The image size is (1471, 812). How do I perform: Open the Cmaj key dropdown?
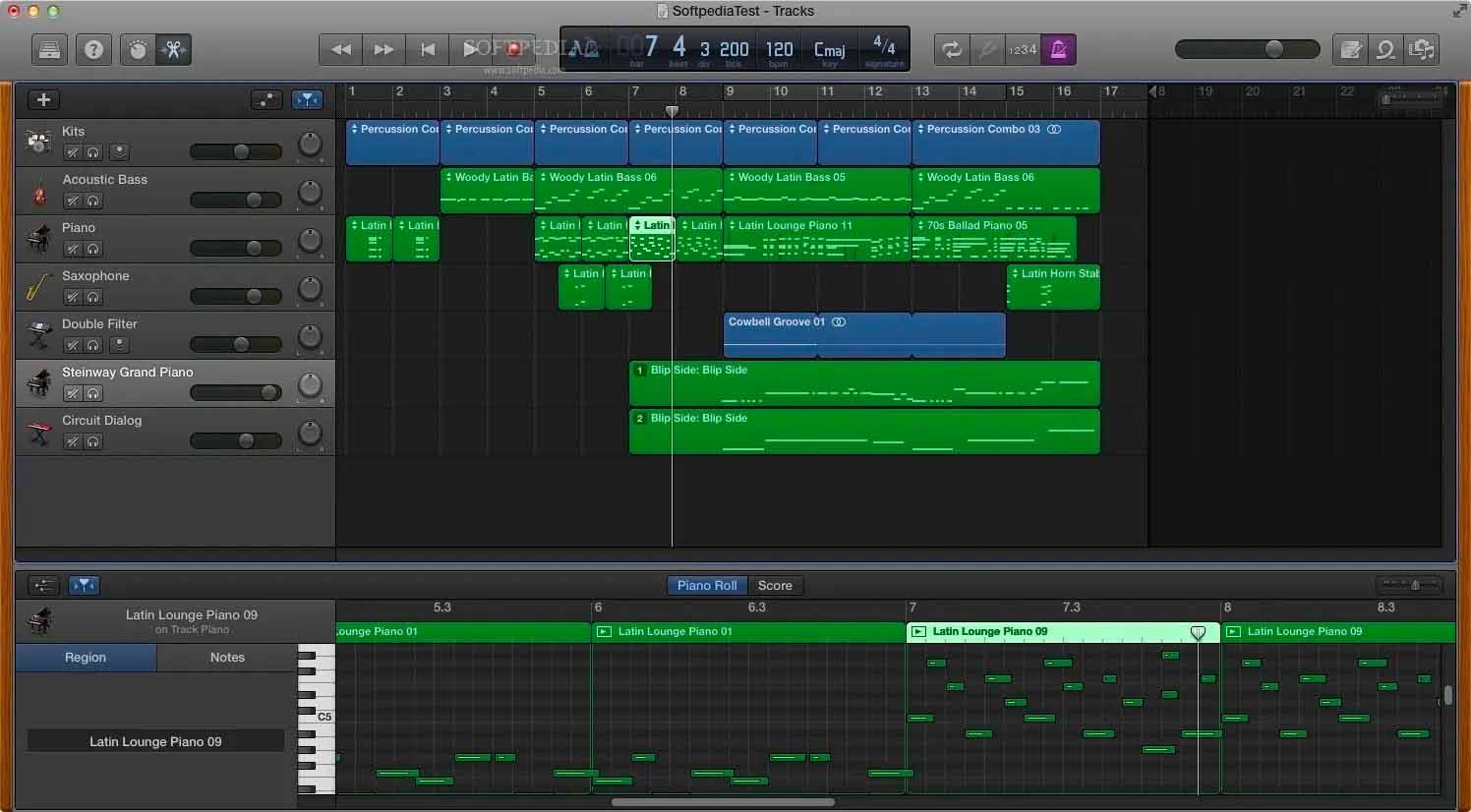829,50
